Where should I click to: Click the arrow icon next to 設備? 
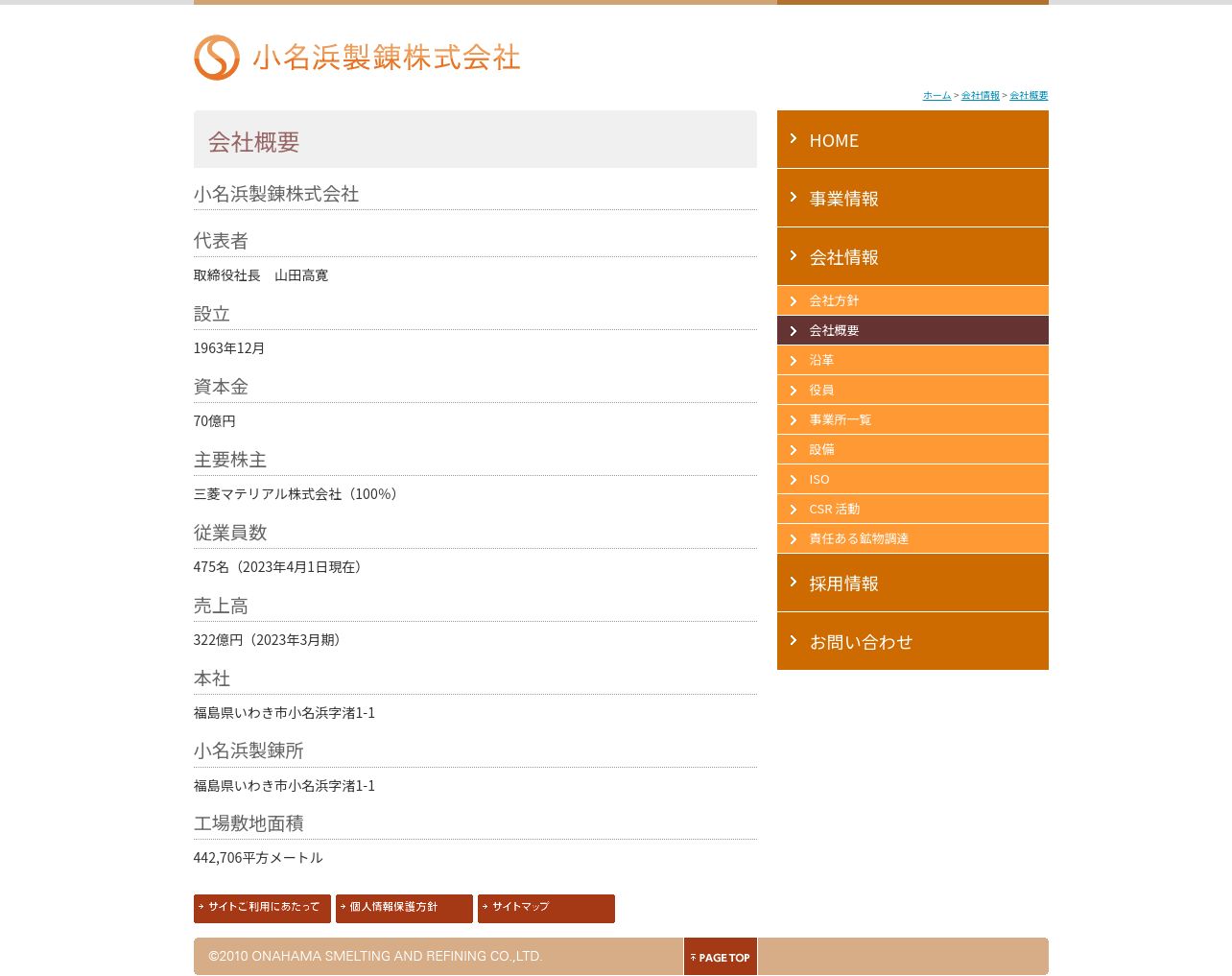point(794,450)
